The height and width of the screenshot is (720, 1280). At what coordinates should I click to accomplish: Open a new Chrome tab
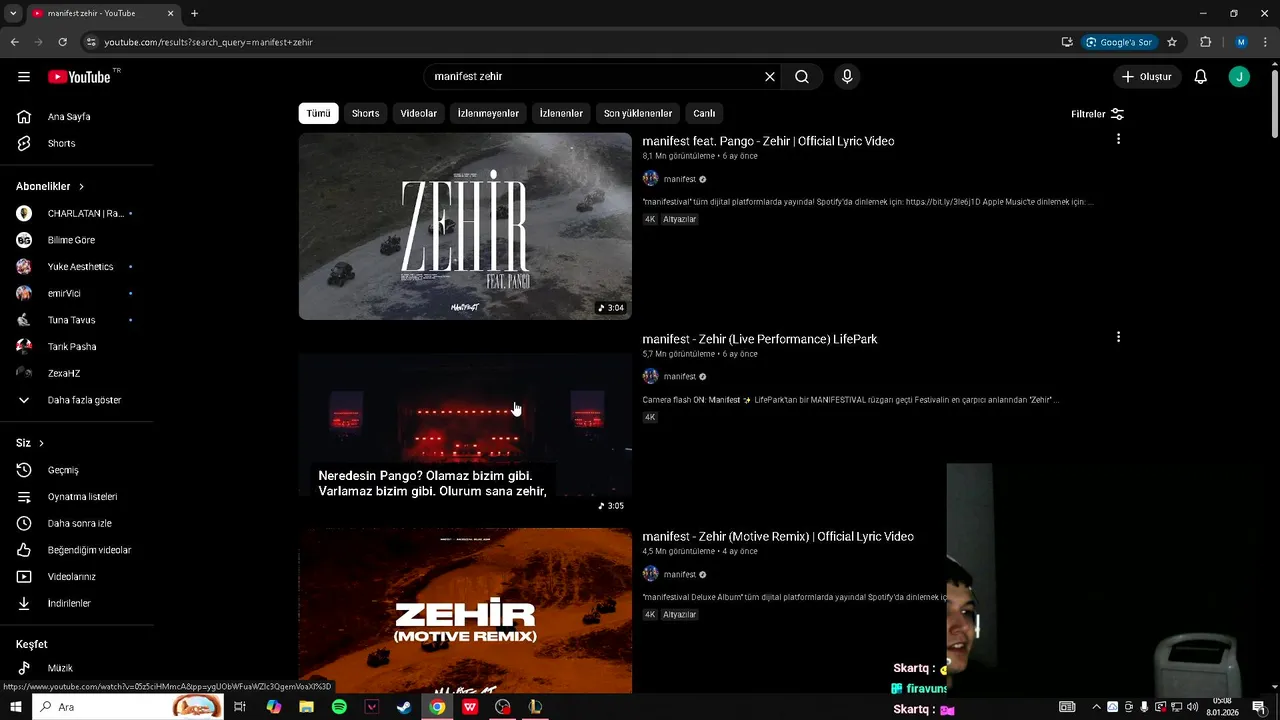[194, 13]
